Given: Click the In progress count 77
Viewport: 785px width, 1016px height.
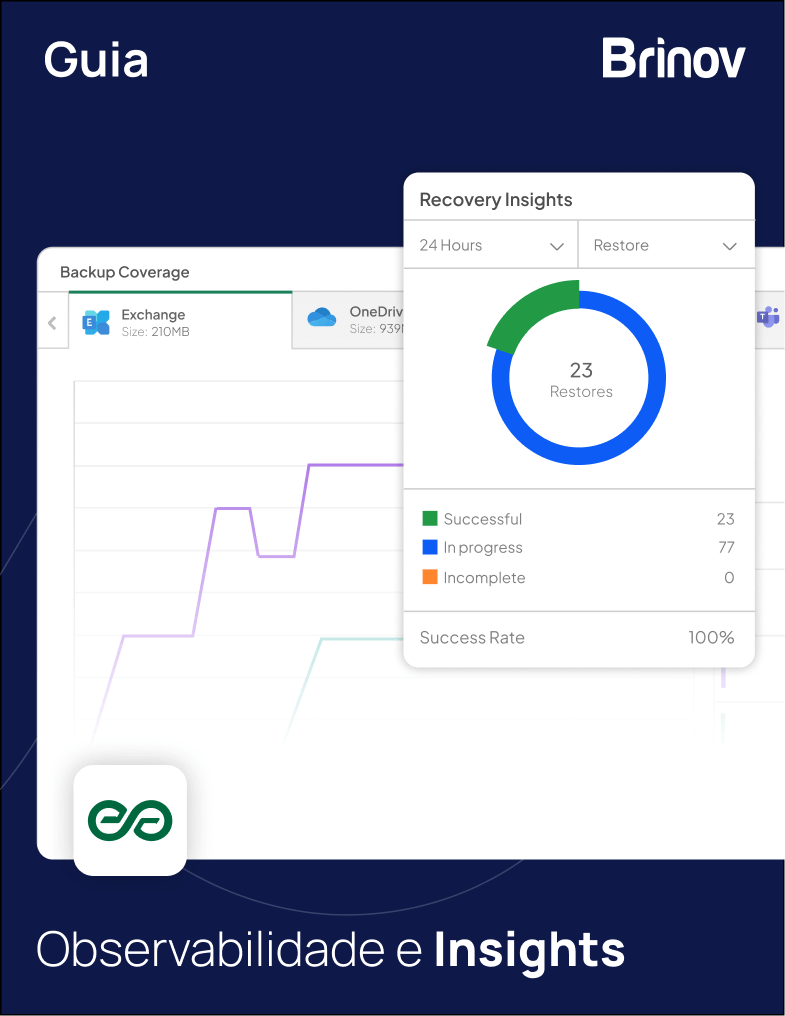Looking at the screenshot, I should tap(726, 548).
